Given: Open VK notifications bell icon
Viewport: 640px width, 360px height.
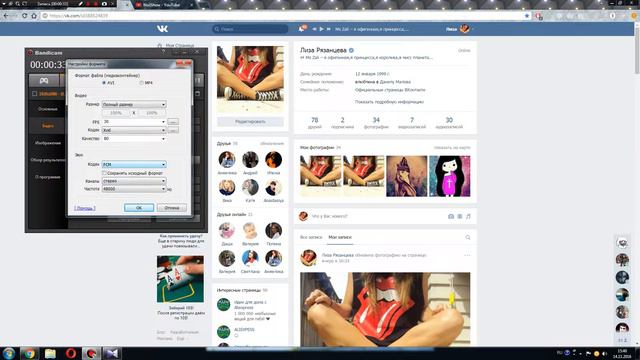Looking at the screenshot, I should [302, 29].
